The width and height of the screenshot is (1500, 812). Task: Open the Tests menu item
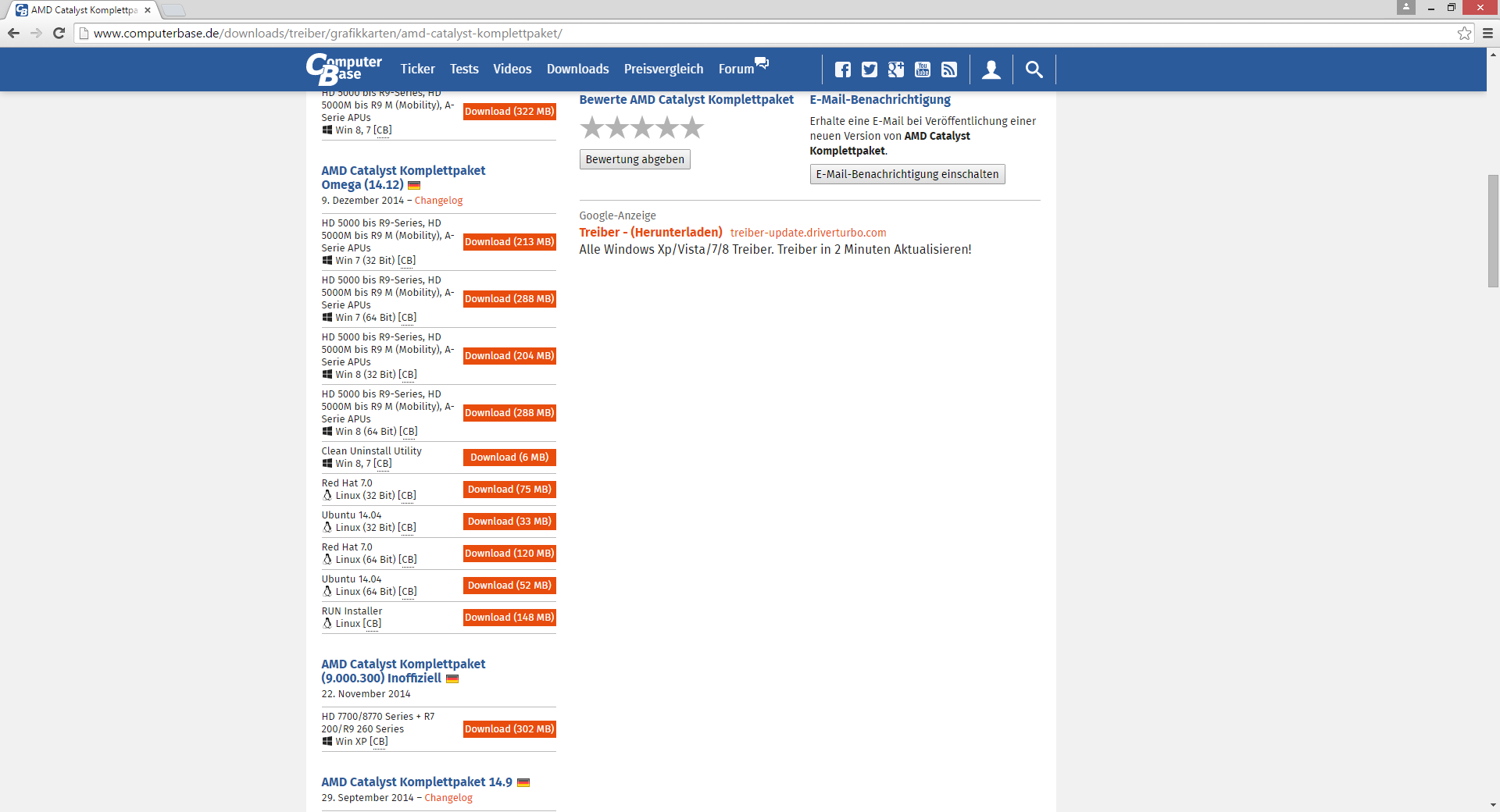click(464, 69)
